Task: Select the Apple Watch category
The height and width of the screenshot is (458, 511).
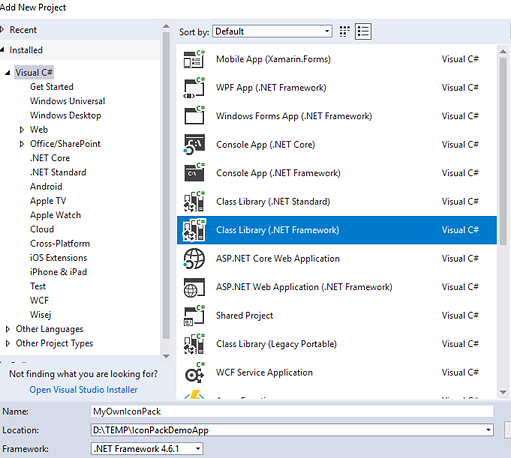Action: pos(55,215)
